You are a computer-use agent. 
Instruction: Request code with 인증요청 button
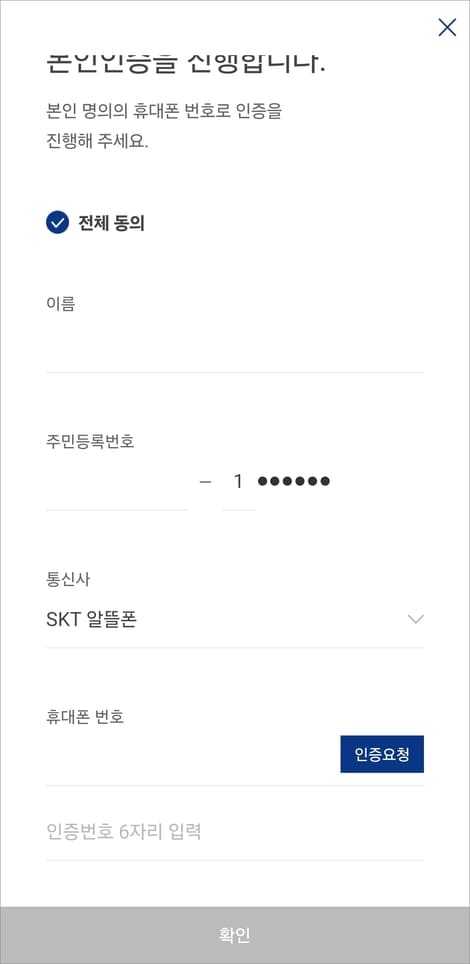pyautogui.click(x=382, y=754)
